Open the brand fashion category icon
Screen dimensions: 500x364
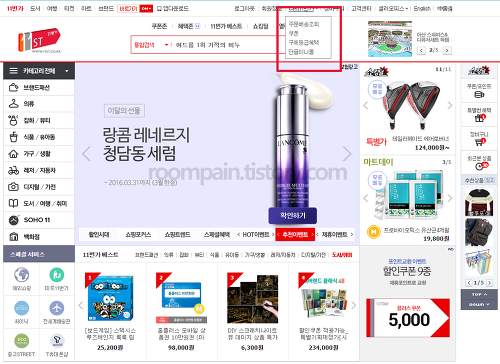click(x=13, y=87)
